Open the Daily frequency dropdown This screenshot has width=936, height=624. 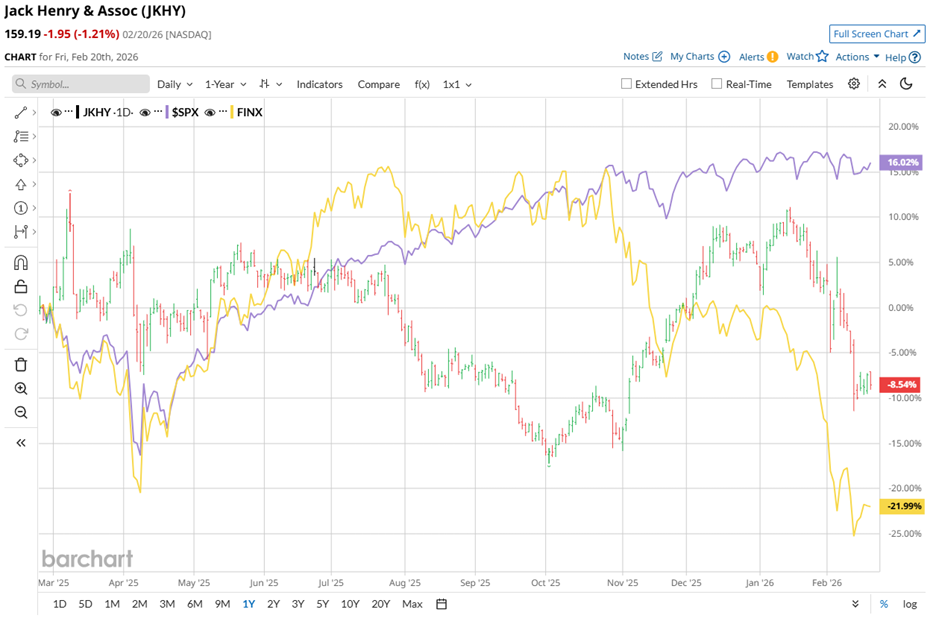tap(174, 84)
